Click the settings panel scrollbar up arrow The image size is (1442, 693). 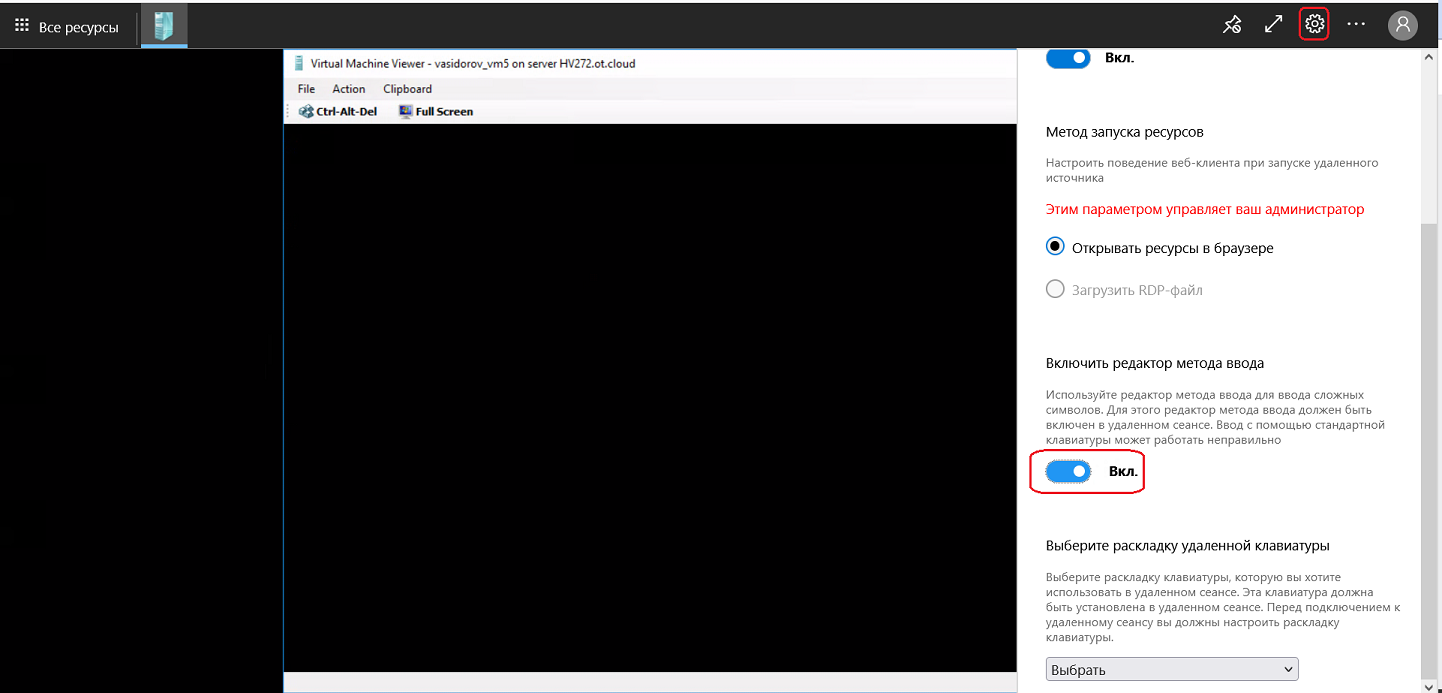coord(1429,58)
